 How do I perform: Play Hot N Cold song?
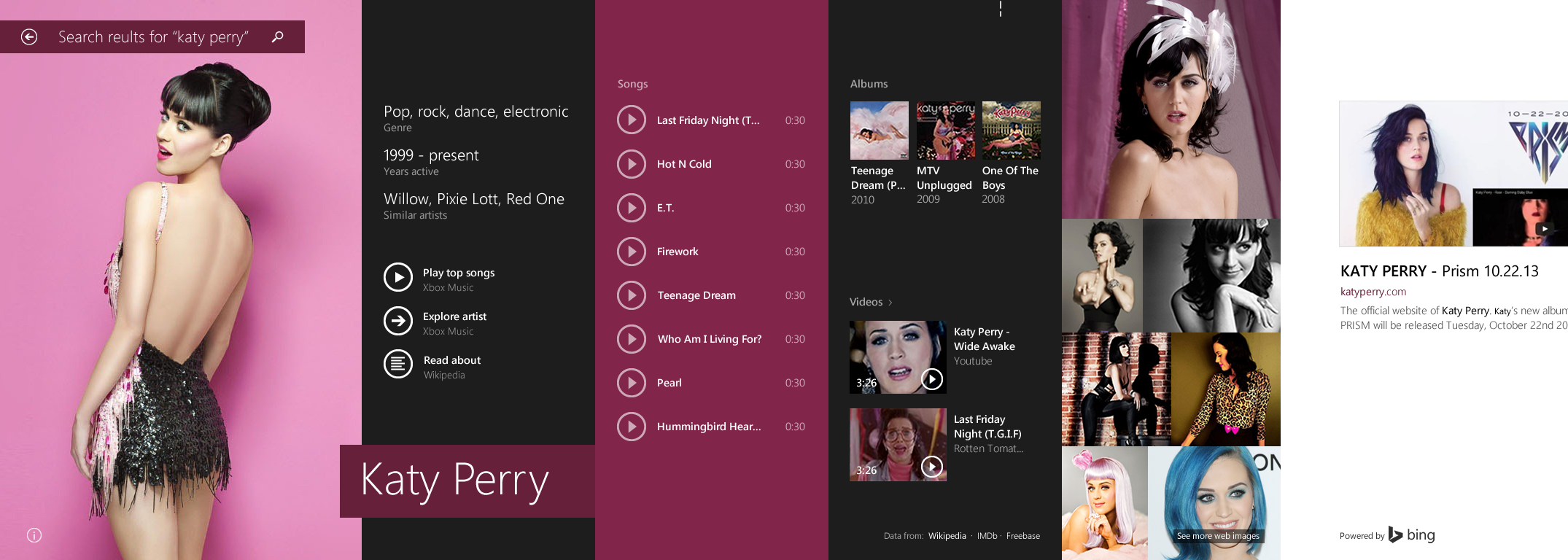632,164
